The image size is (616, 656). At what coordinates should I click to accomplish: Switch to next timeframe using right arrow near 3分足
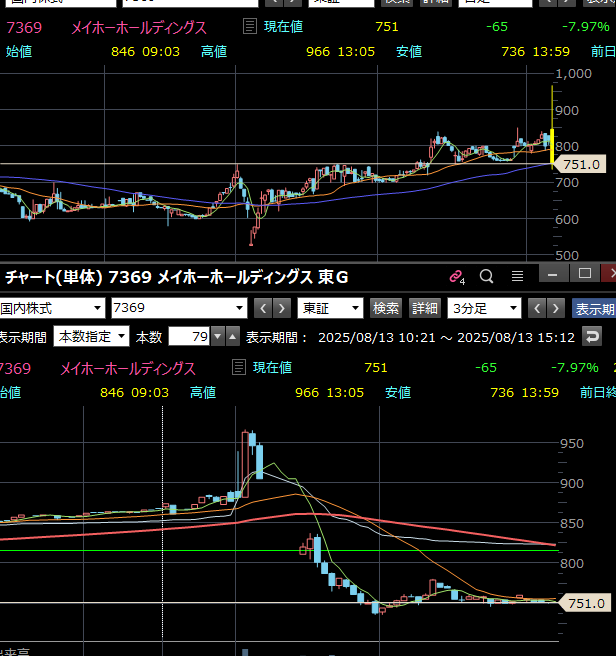point(555,309)
